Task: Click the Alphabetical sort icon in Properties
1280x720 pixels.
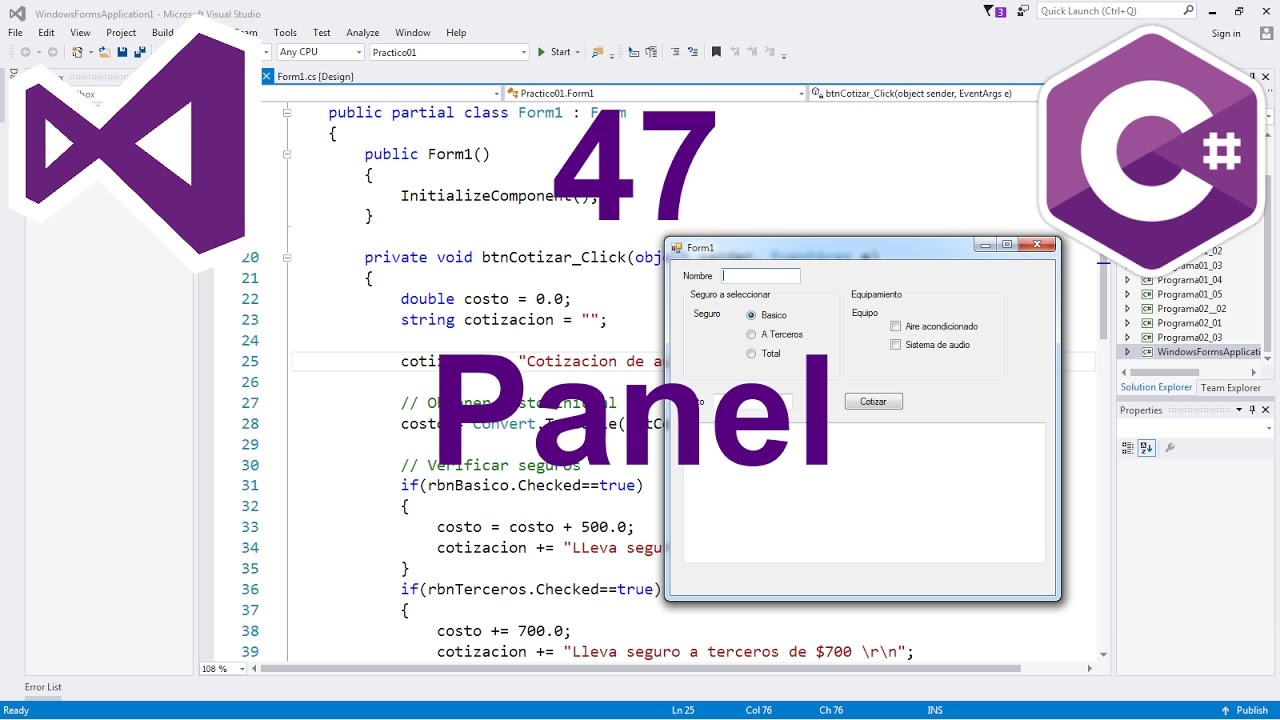Action: [1147, 448]
